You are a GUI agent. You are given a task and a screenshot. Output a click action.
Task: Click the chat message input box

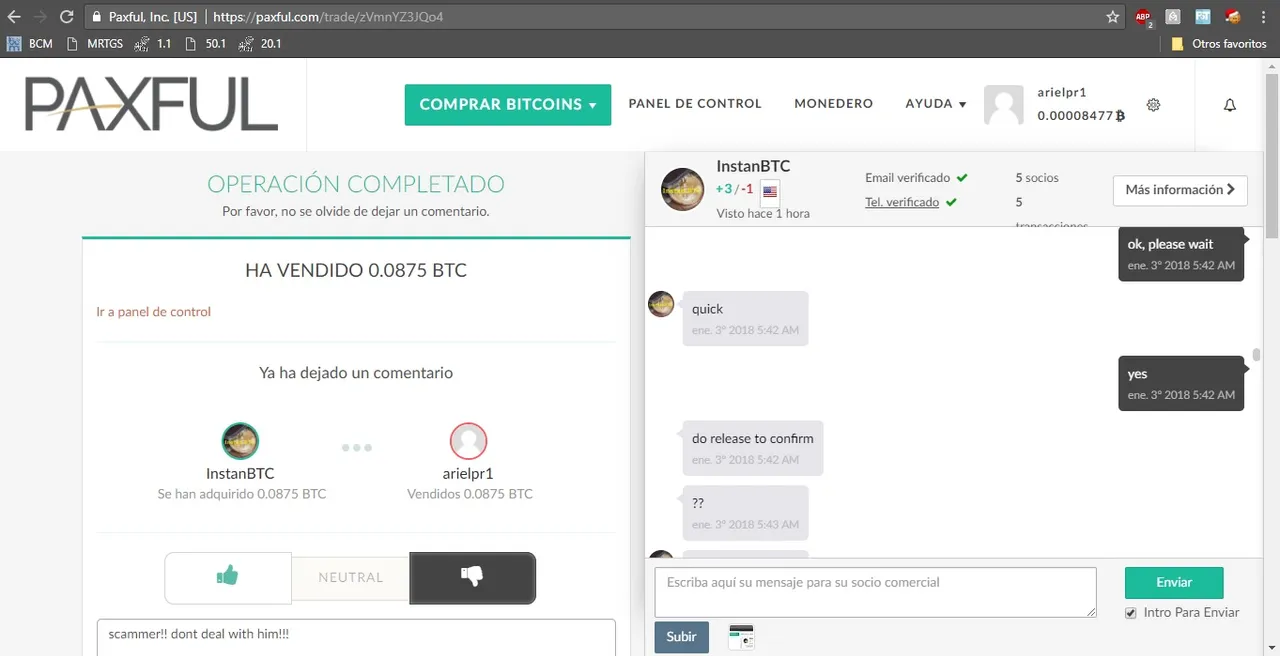[x=875, y=592]
